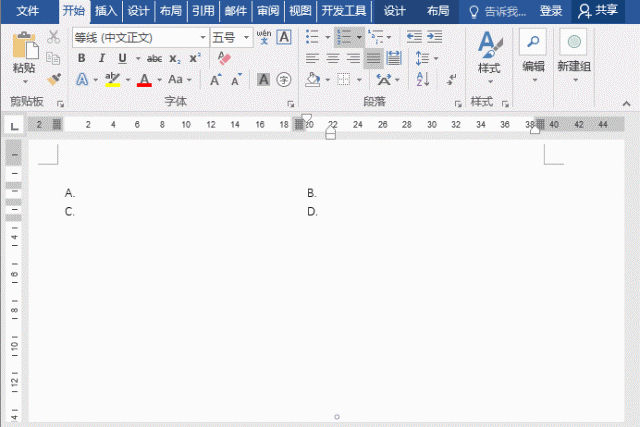Click the Distributed alignment icon
Viewport: 640px width, 427px height.
394,58
